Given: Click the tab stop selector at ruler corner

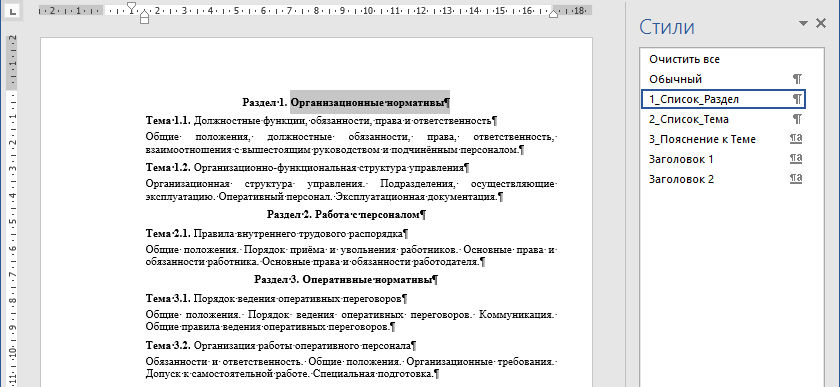Looking at the screenshot, I should pyautogui.click(x=13, y=10).
